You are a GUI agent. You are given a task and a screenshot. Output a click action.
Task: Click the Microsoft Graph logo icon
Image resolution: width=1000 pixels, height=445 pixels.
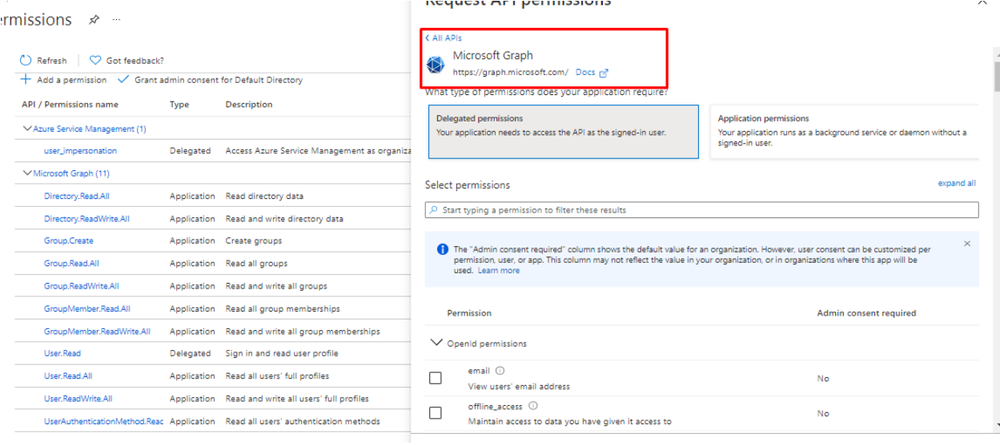(435, 64)
